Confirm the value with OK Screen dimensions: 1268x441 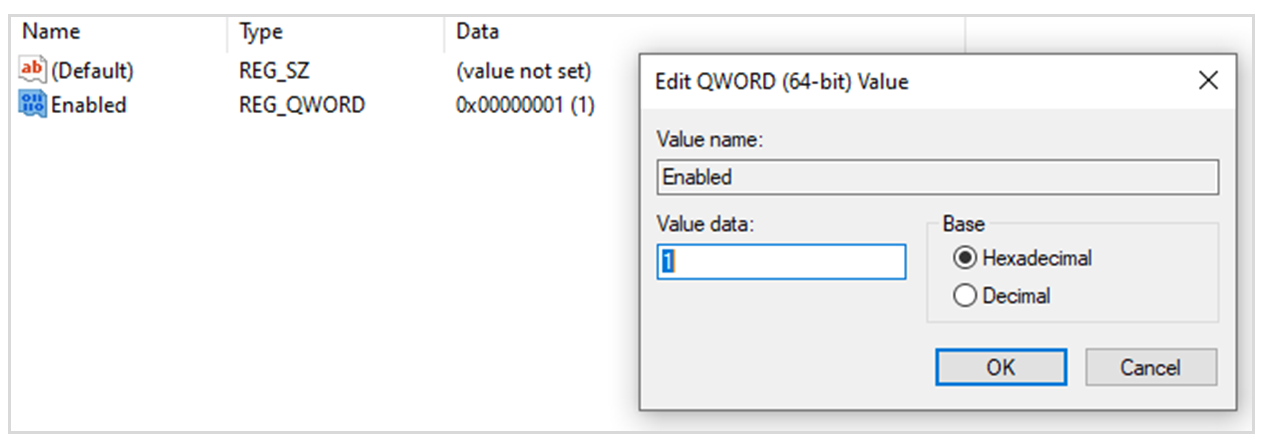(x=1001, y=367)
